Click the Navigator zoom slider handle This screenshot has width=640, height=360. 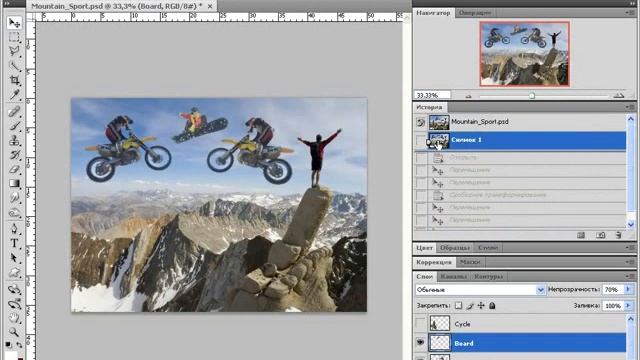pos(532,96)
